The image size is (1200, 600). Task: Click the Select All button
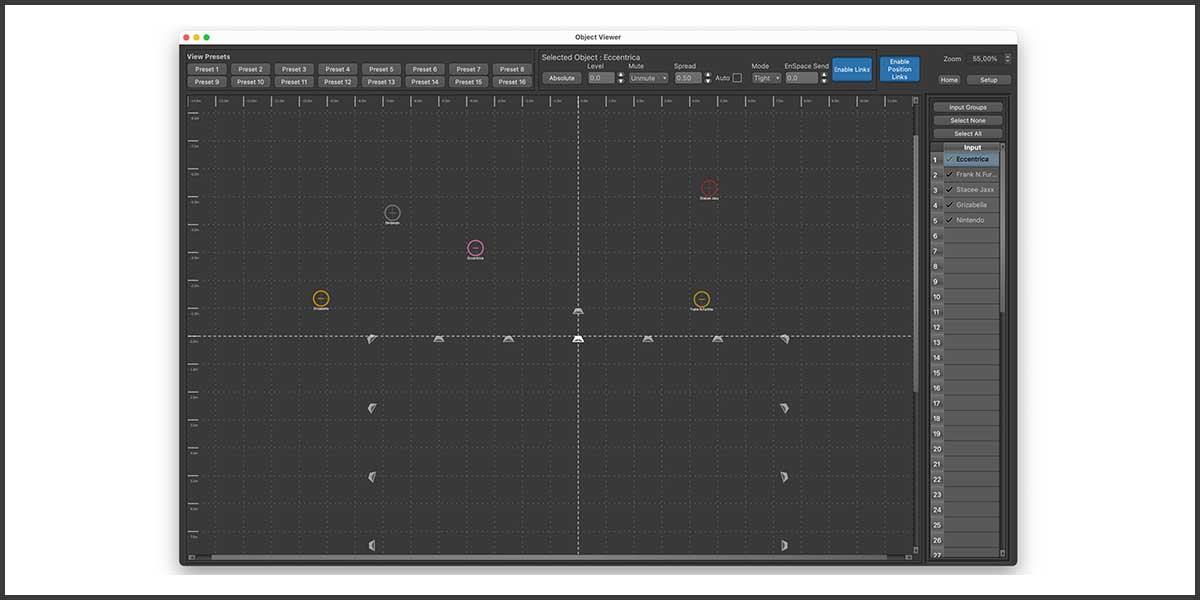pos(968,133)
